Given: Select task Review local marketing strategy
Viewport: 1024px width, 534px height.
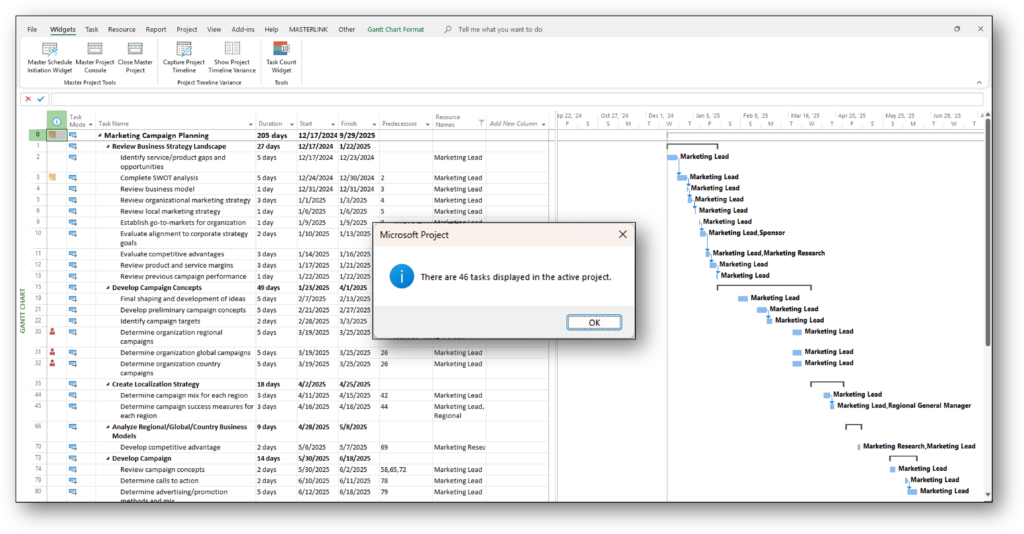Looking at the screenshot, I should click(170, 212).
